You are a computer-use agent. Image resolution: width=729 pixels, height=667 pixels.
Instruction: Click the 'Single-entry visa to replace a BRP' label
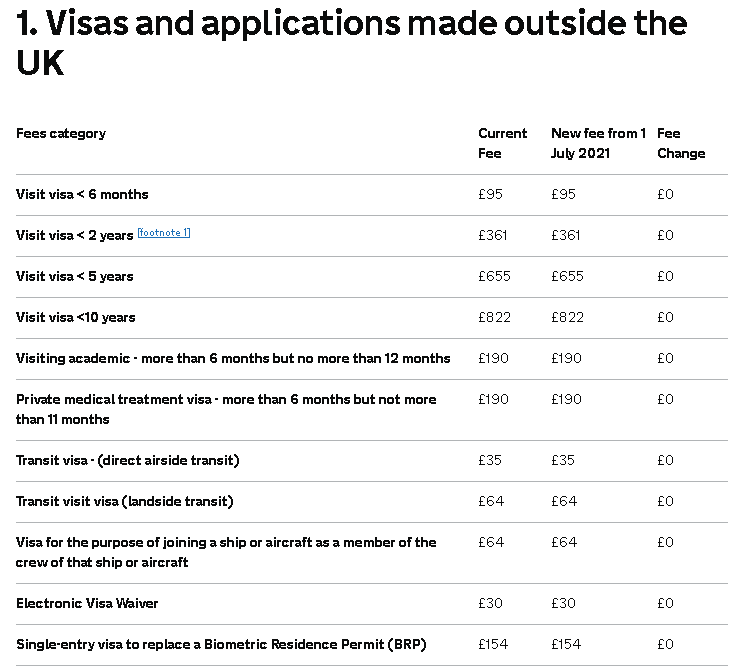(x=221, y=644)
